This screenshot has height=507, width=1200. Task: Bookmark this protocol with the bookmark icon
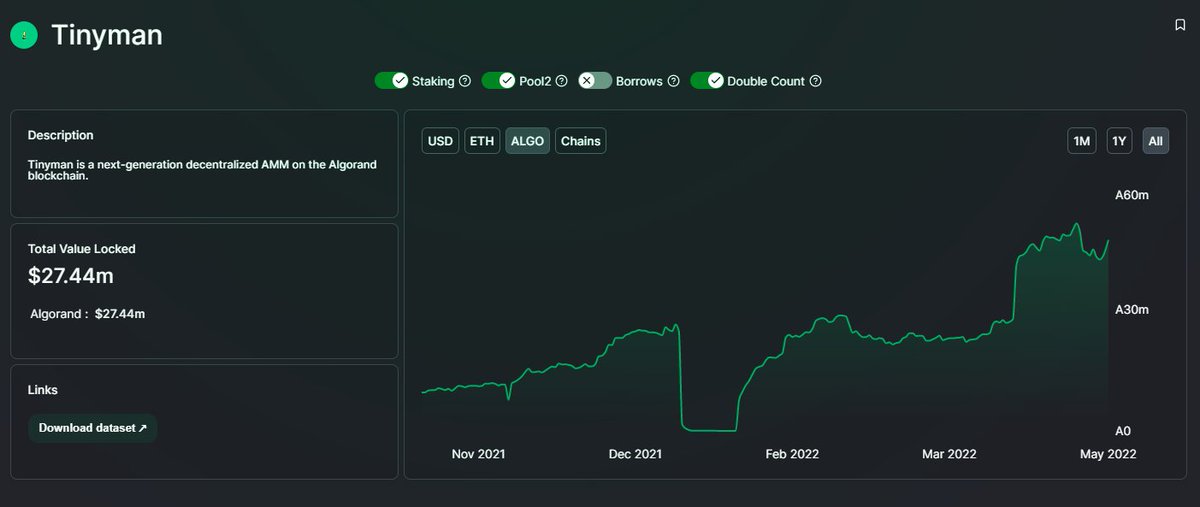(1180, 25)
